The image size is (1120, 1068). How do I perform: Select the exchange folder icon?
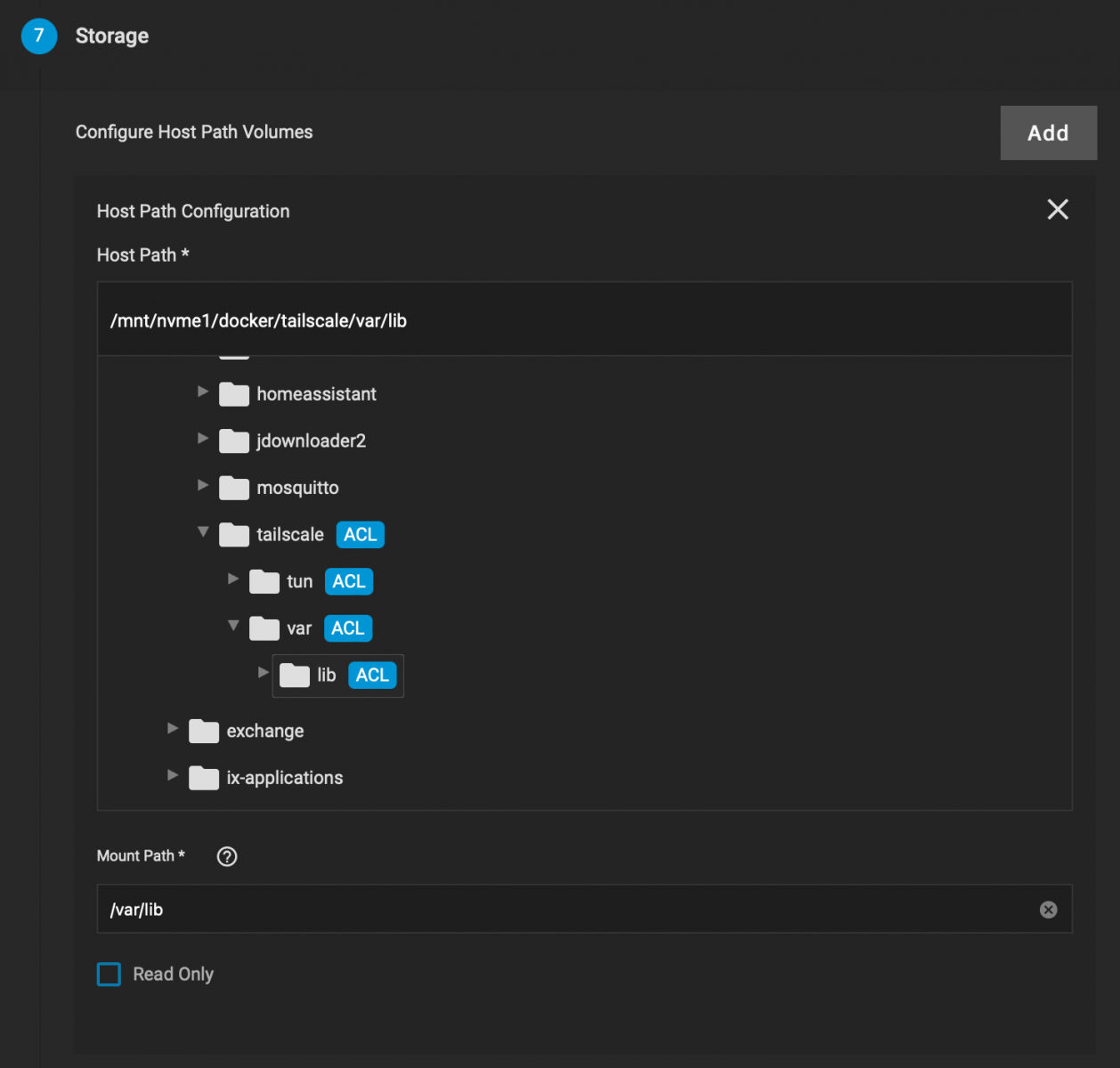(x=204, y=731)
